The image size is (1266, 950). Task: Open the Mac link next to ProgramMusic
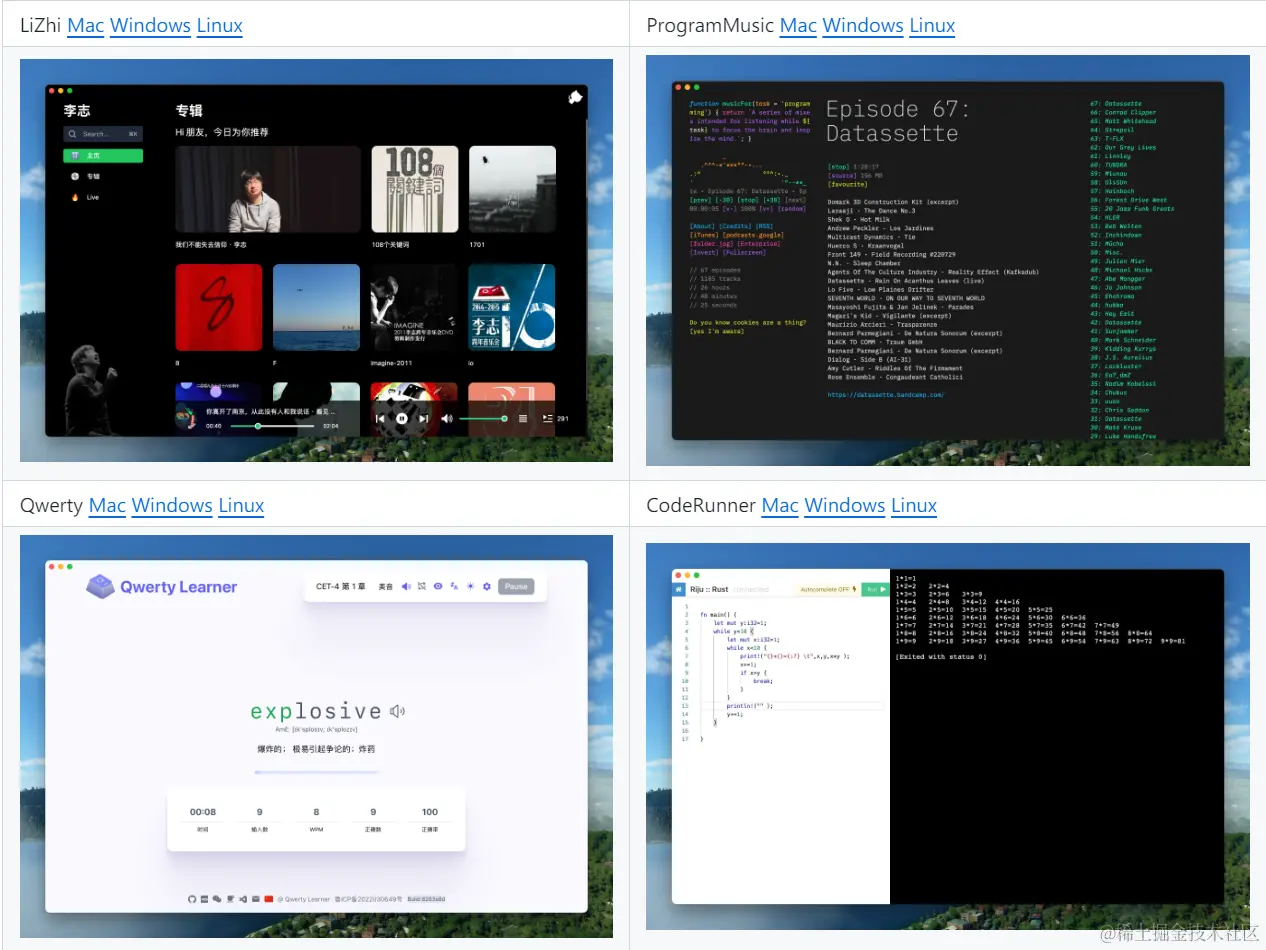point(798,26)
